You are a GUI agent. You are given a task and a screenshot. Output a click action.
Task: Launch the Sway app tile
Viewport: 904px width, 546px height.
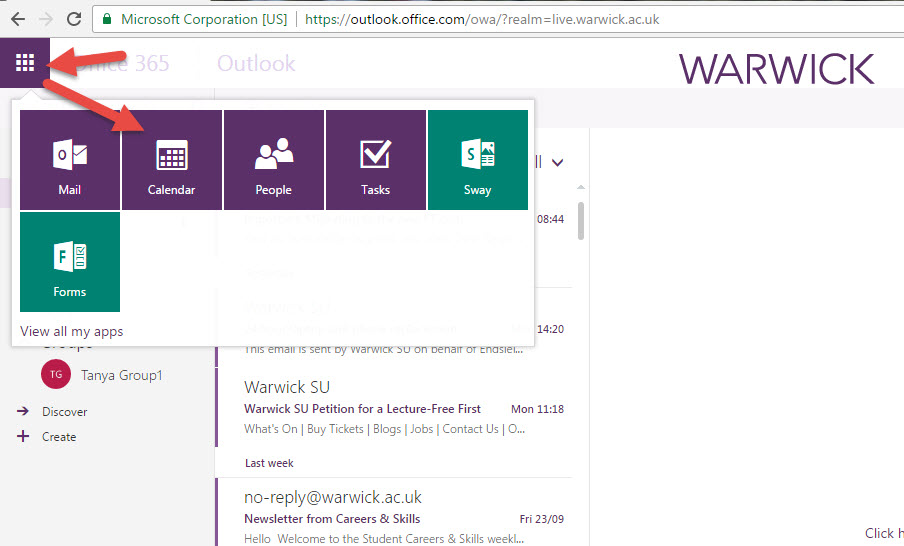click(478, 160)
